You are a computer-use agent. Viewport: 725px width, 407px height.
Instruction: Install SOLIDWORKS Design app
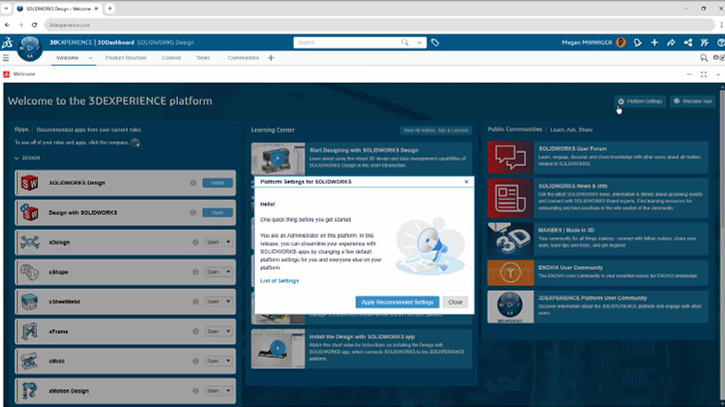[217, 183]
